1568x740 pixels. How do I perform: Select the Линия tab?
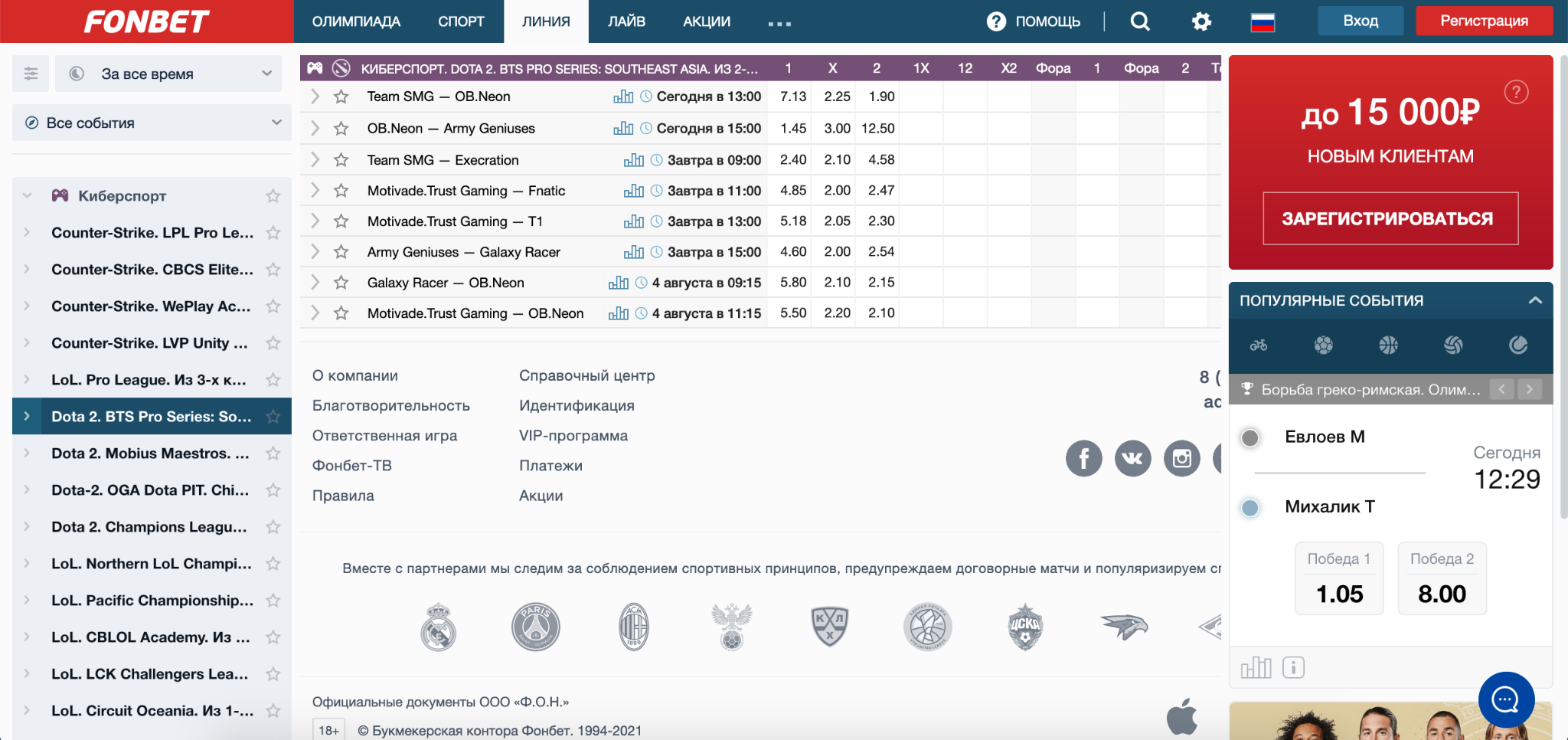(546, 21)
